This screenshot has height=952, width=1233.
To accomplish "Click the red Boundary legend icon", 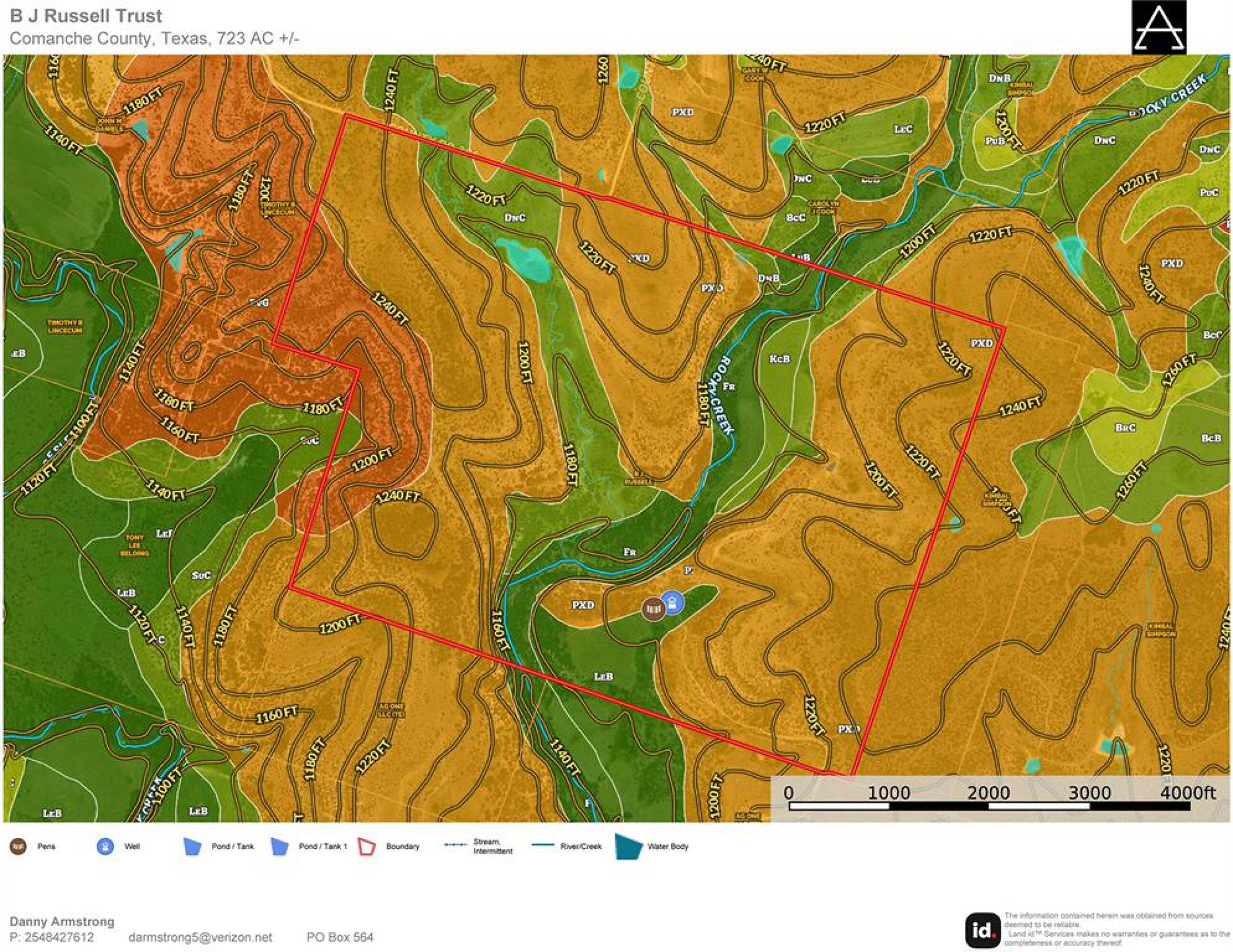I will [x=367, y=847].
